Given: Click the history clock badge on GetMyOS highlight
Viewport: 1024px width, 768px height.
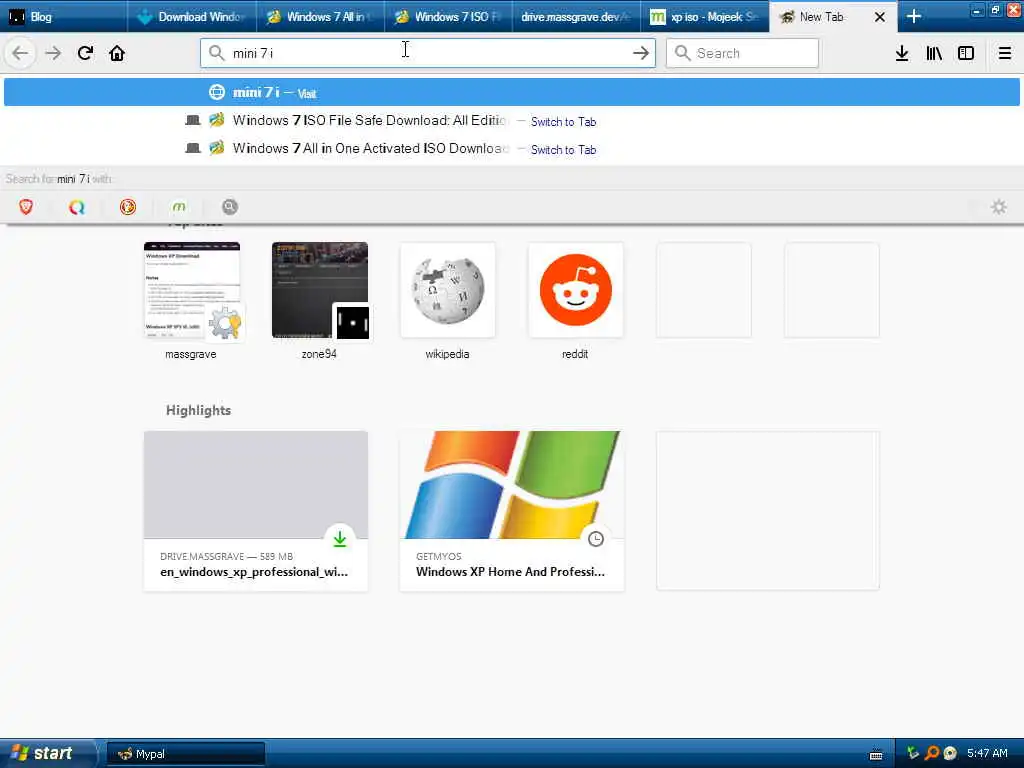Looking at the screenshot, I should 596,539.
